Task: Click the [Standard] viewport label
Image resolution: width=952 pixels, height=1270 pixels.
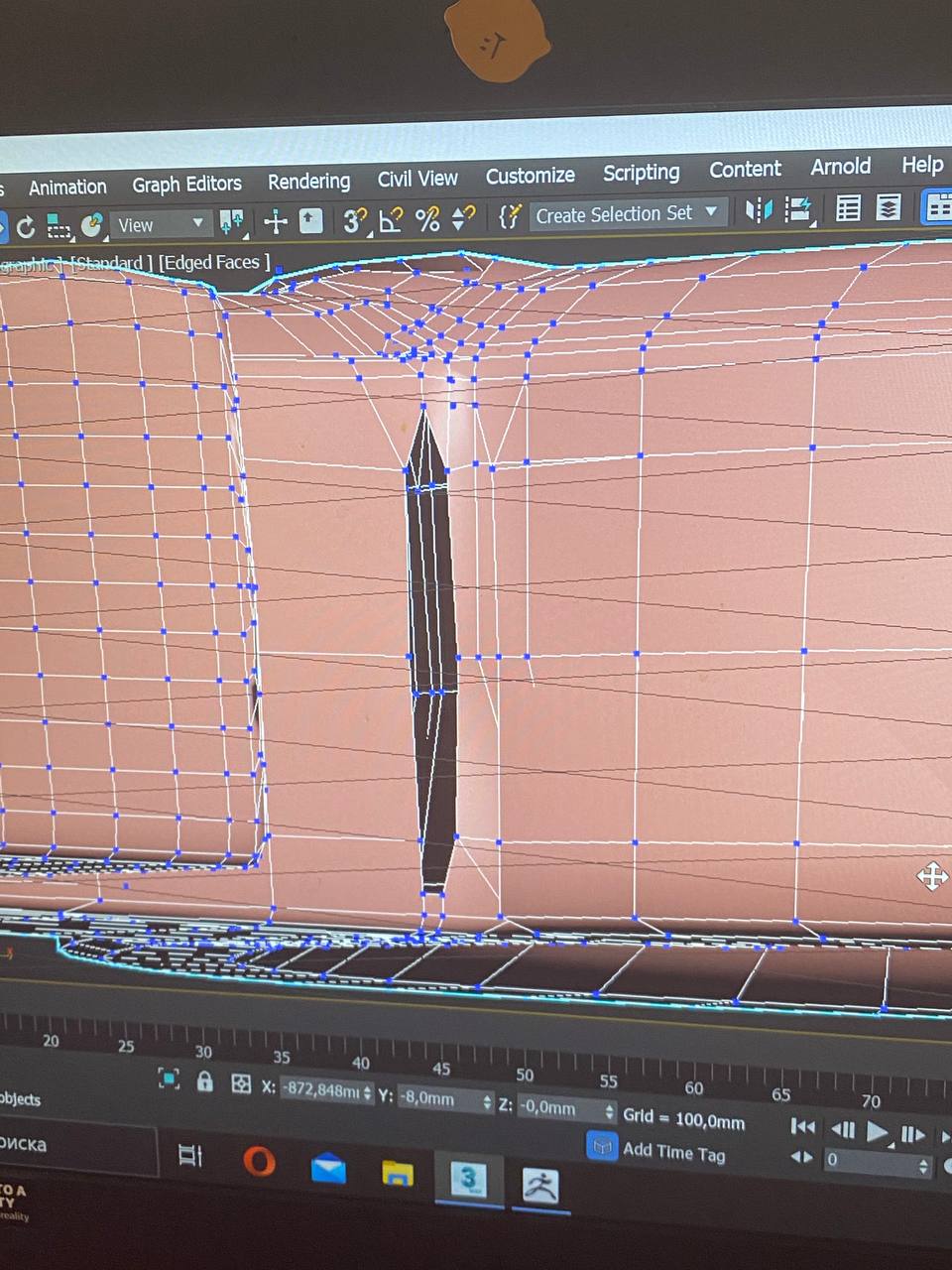Action: tap(111, 264)
